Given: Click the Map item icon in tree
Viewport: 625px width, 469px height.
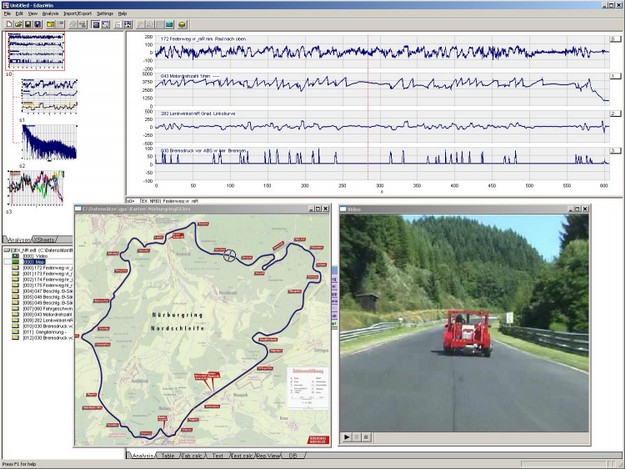Looking at the screenshot, I should [16, 262].
